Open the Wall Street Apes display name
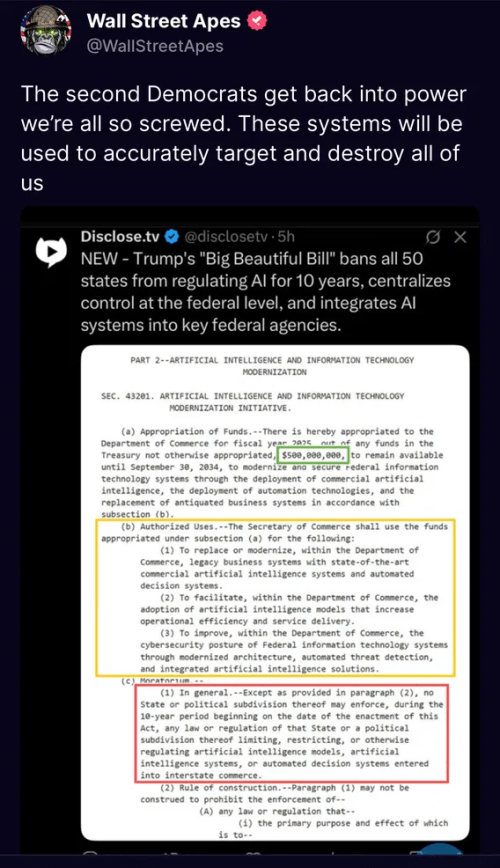Screen dimensions: 500x868 tap(163, 21)
